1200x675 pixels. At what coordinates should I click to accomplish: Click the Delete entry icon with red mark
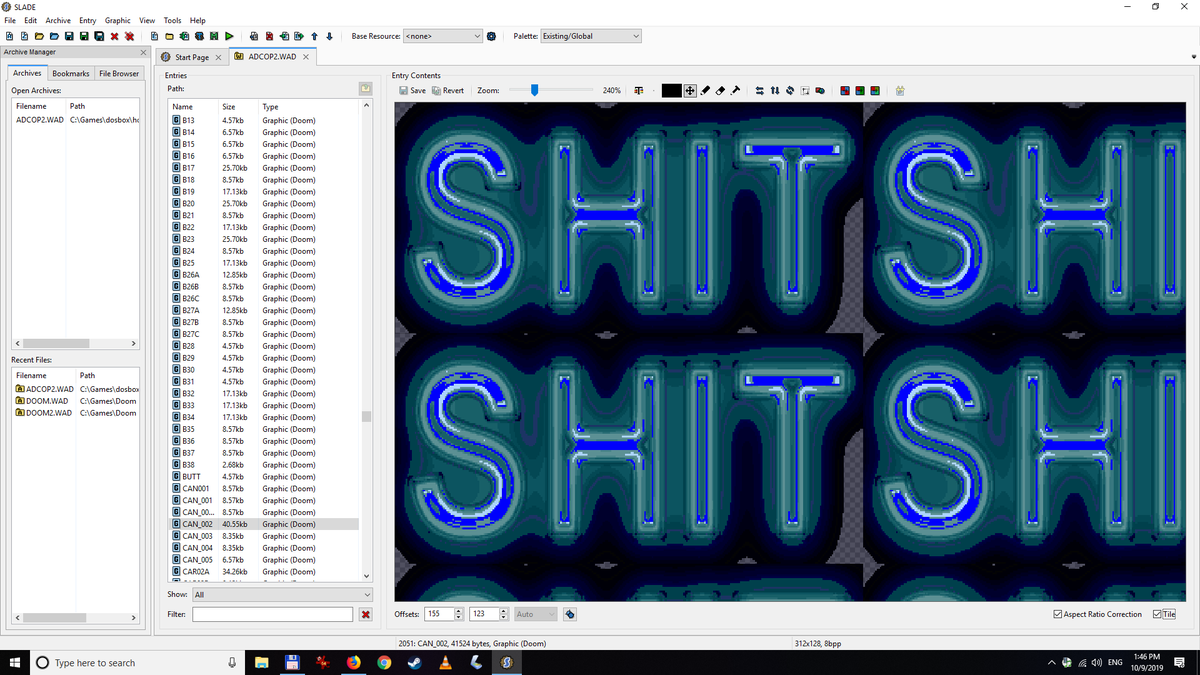[269, 36]
